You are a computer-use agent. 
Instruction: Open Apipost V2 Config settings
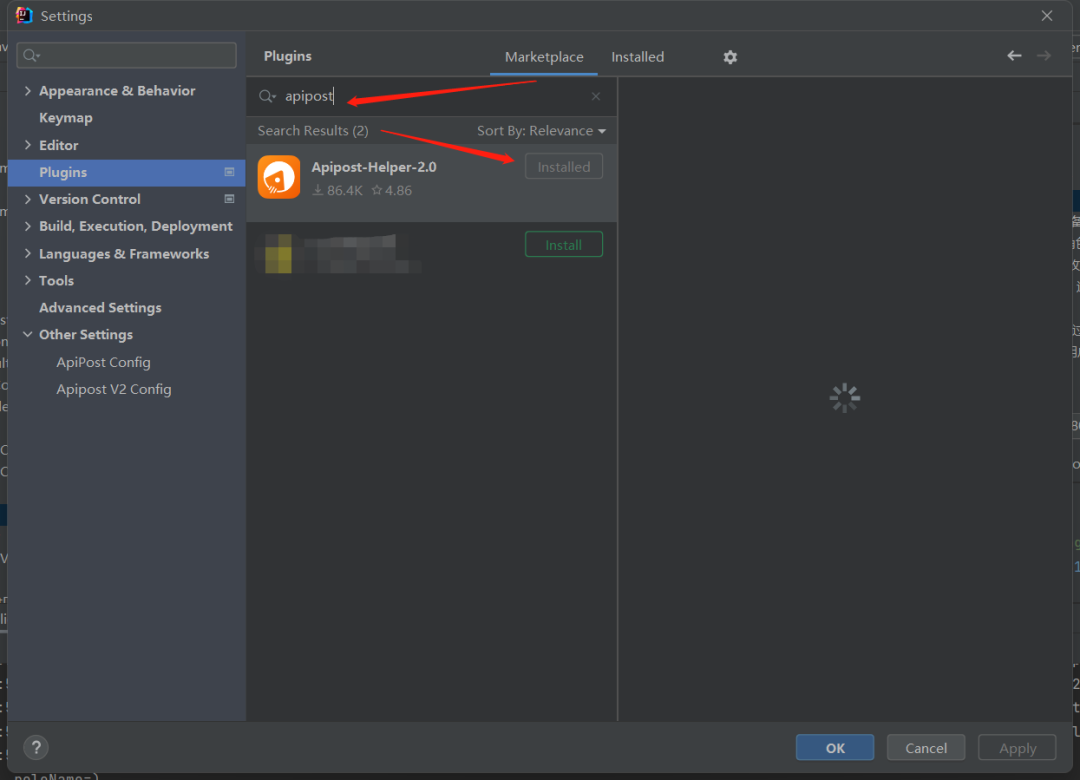(x=114, y=389)
